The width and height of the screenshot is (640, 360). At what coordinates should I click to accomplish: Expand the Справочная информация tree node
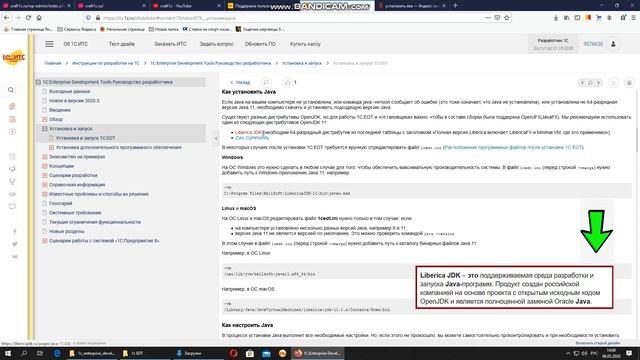point(45,185)
